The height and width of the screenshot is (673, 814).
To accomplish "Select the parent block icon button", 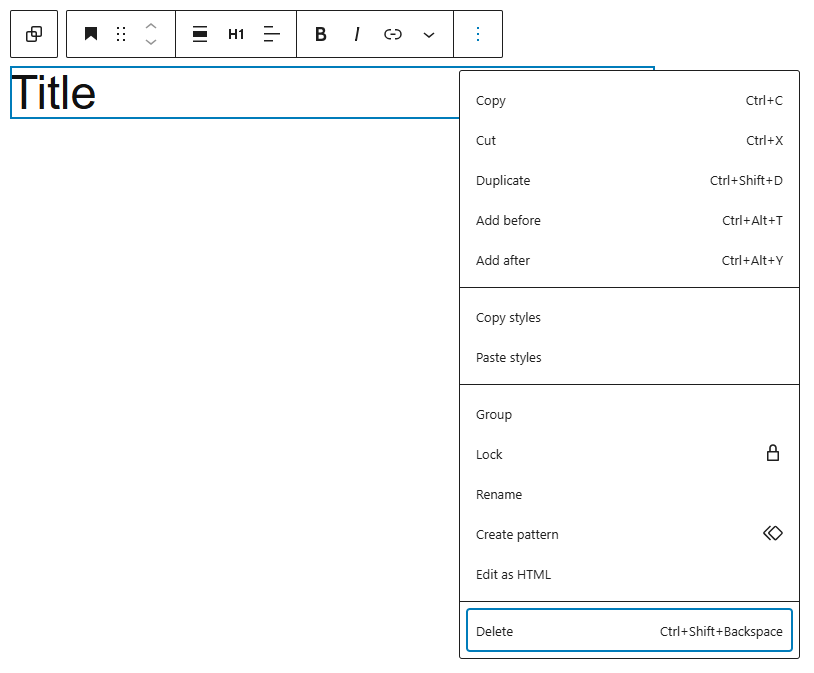I will (34, 34).
